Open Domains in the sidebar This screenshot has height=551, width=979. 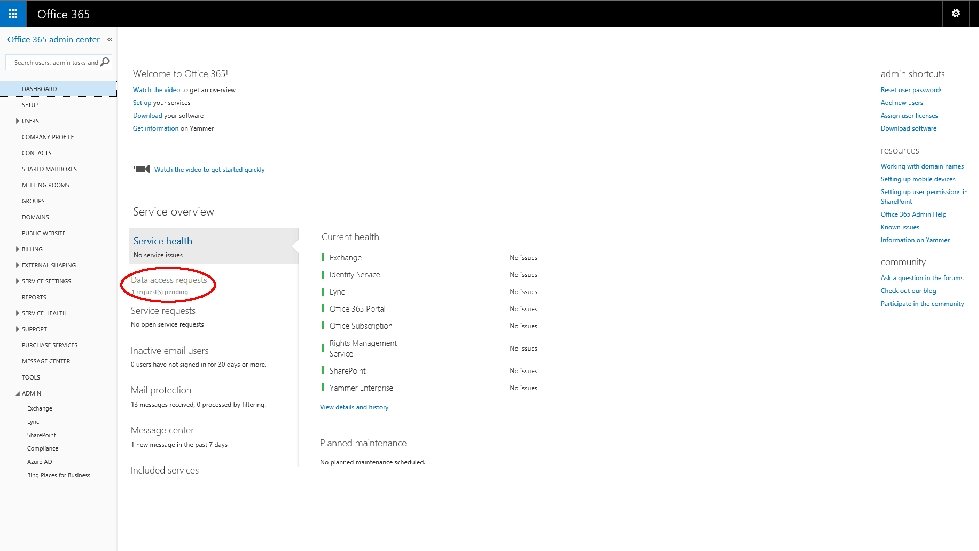pyautogui.click(x=35, y=217)
